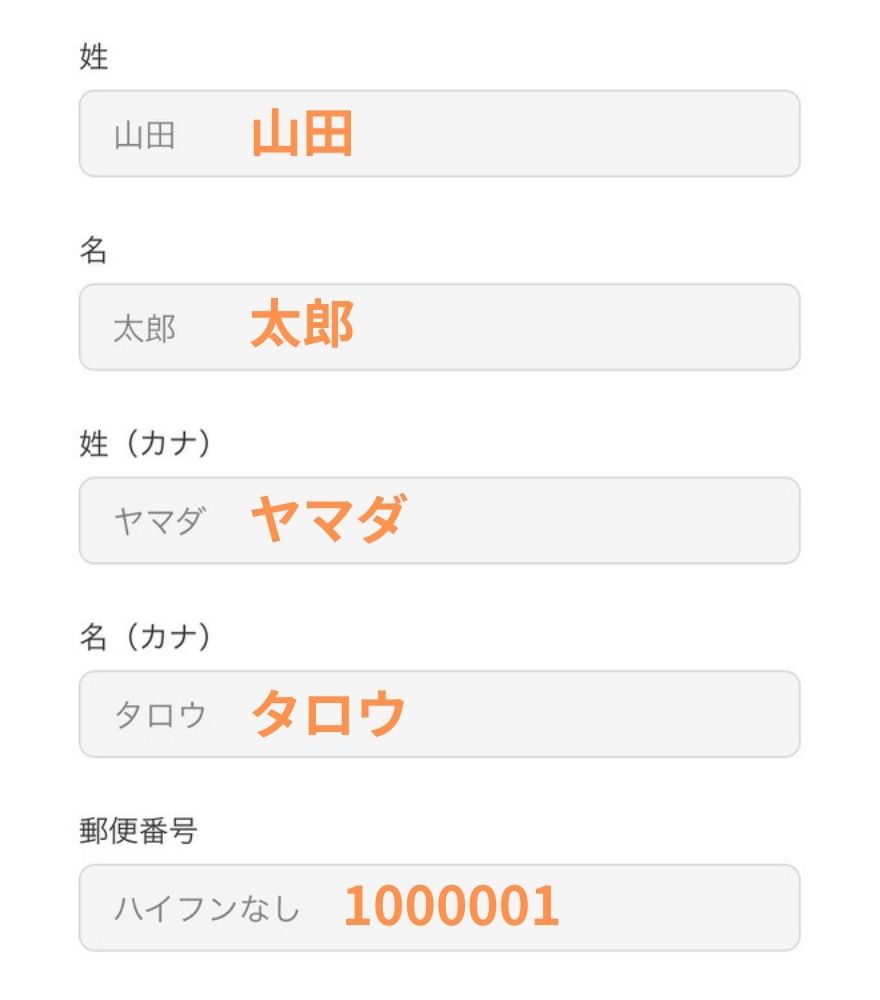Click the 名（カナ） label text
880x1000 pixels.
[x=146, y=638]
